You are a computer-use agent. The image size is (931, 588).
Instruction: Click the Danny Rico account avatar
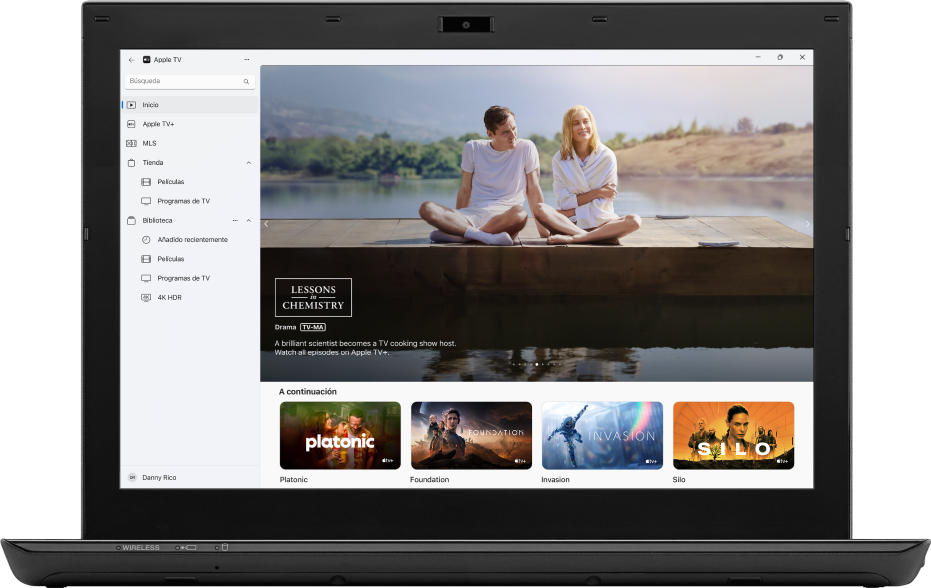[x=131, y=477]
